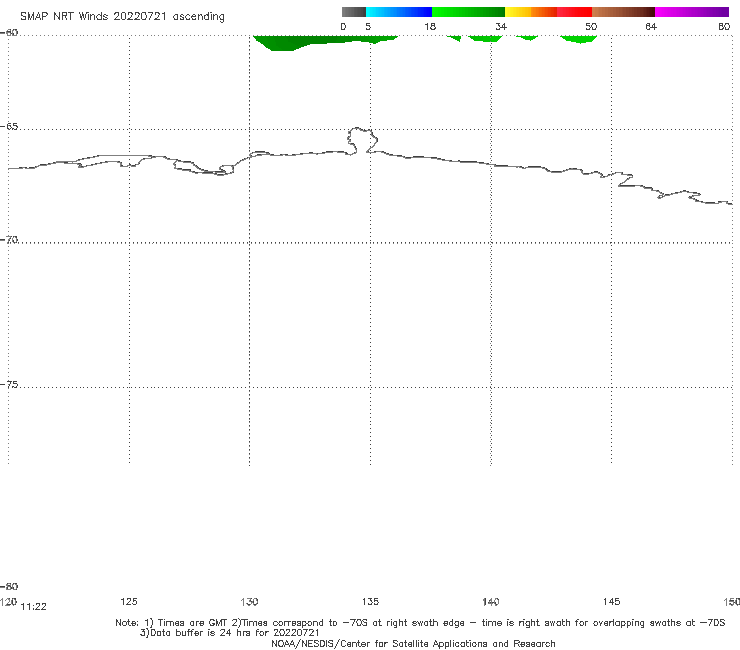The image size is (740, 650).
Task: Click the green segment of the color bar
Action: (x=468, y=12)
